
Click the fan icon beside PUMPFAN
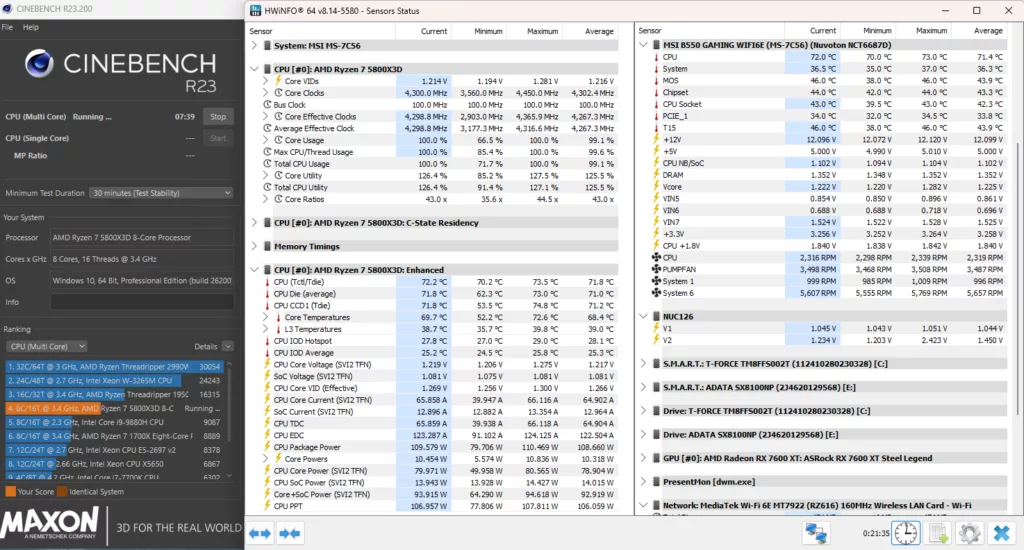click(x=656, y=269)
